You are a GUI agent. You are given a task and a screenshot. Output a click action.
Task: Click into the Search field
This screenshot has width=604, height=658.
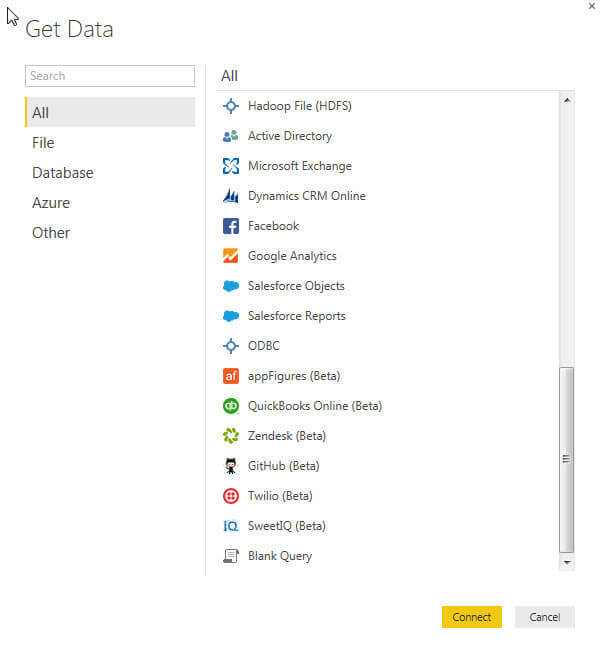click(110, 76)
